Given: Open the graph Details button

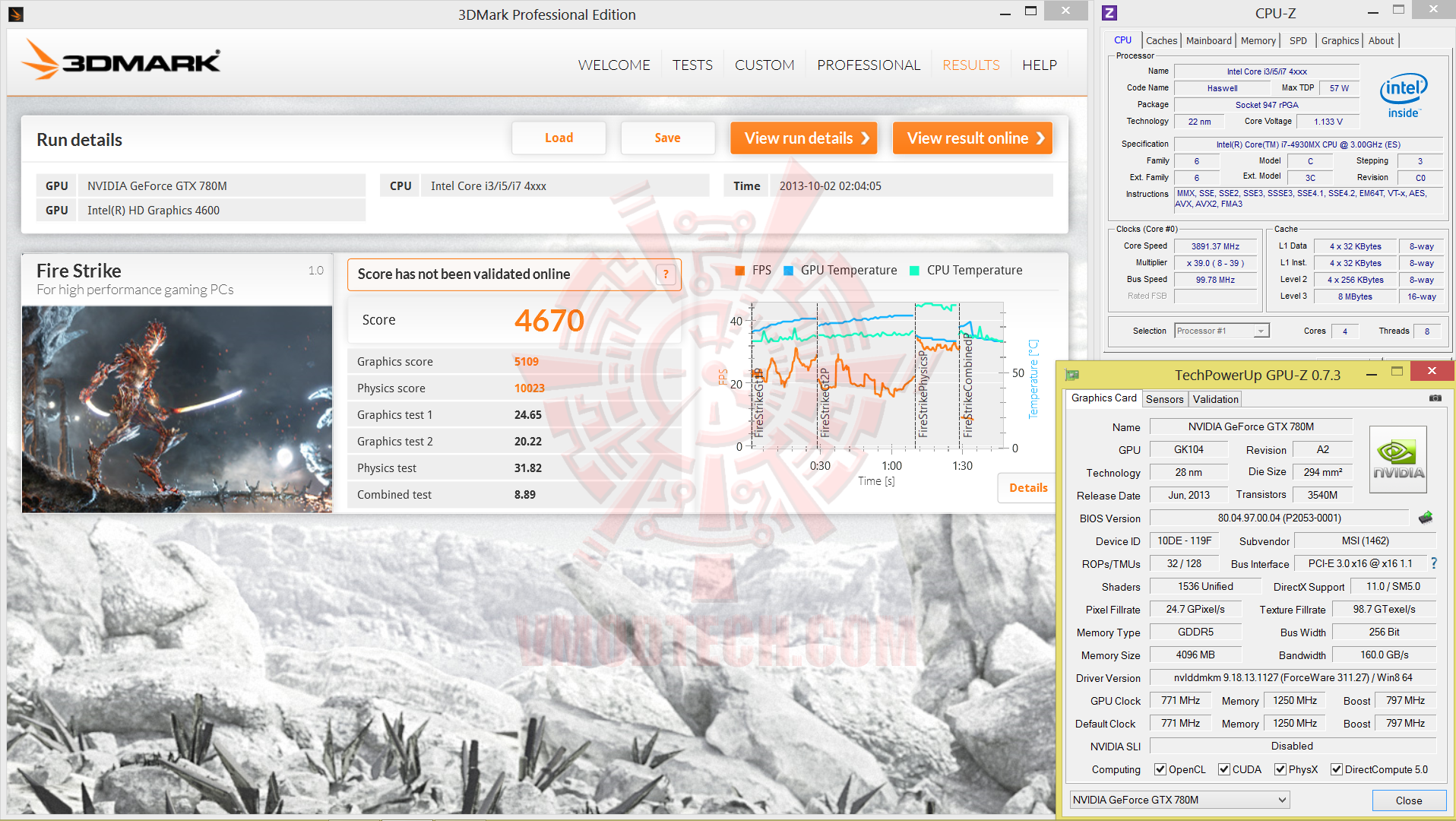Looking at the screenshot, I should [x=1028, y=488].
